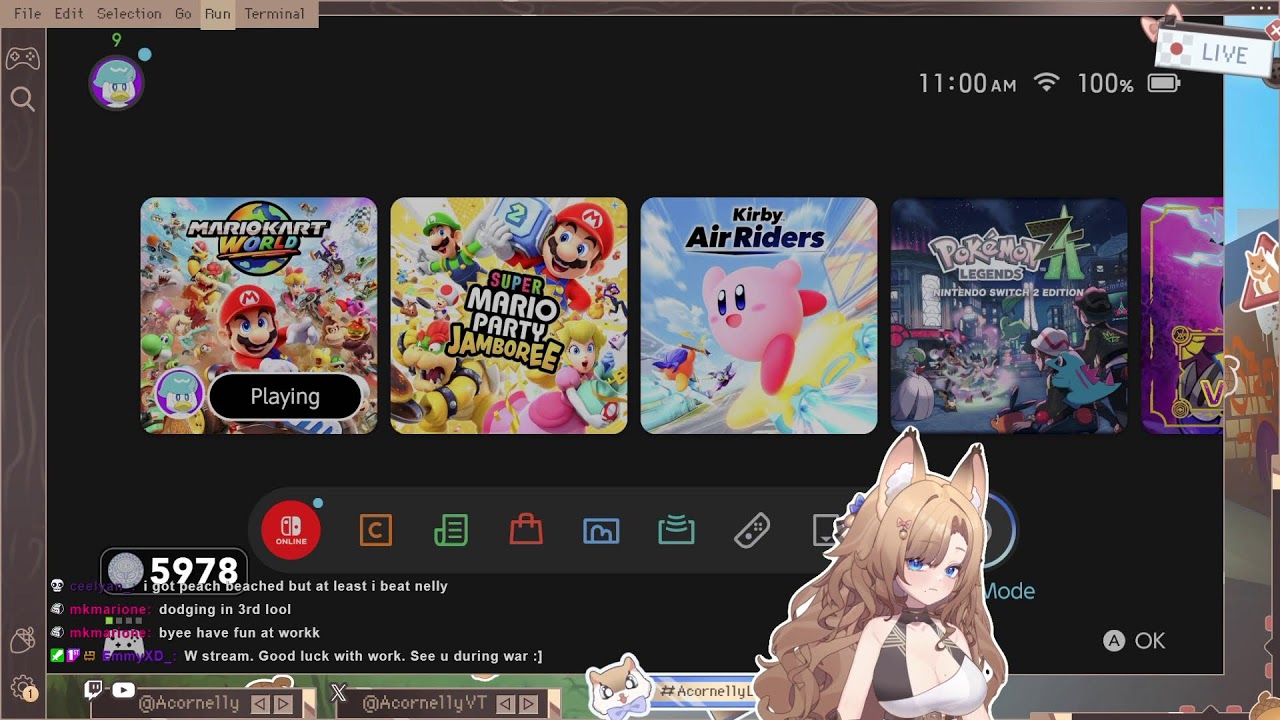This screenshot has width=1280, height=720.
Task: Click previous arrow next to @AcornellyVT
Action: (505, 704)
